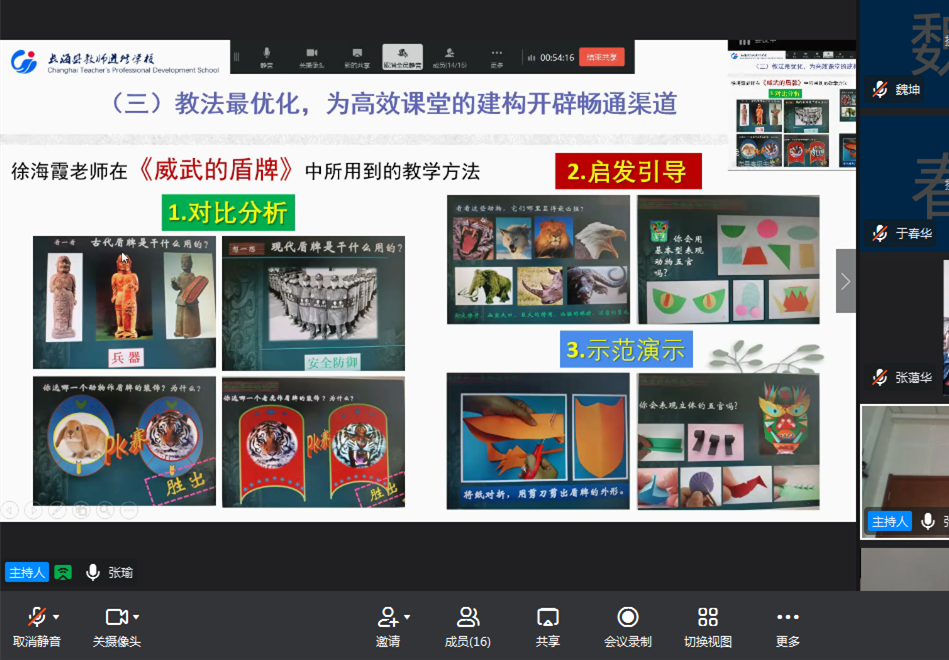Click 新的共享 in the floating share toolbar
The image size is (949, 660).
pos(357,58)
